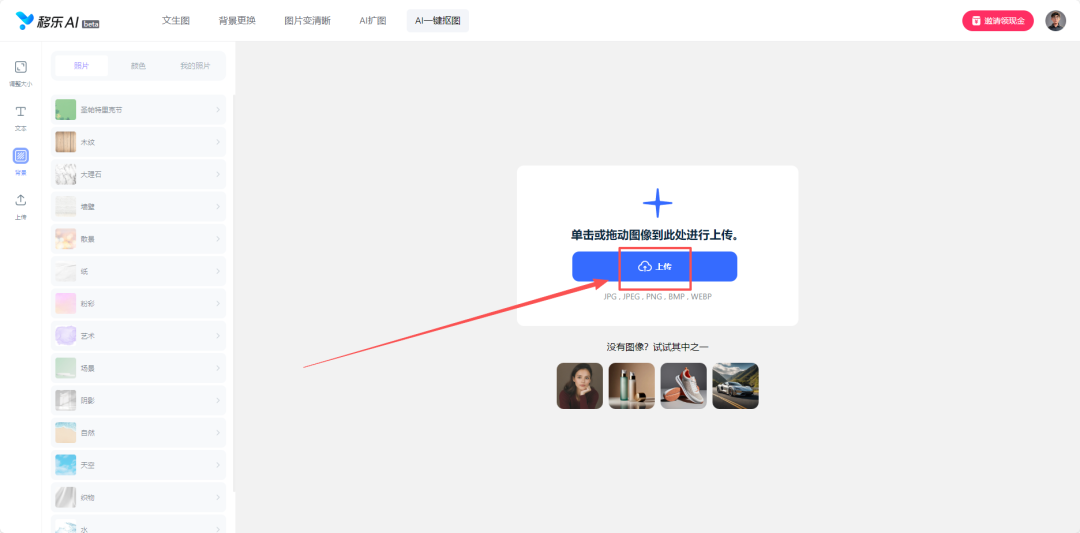Open the 上传 sidebar upload tool
The width and height of the screenshot is (1080, 533).
click(x=21, y=207)
